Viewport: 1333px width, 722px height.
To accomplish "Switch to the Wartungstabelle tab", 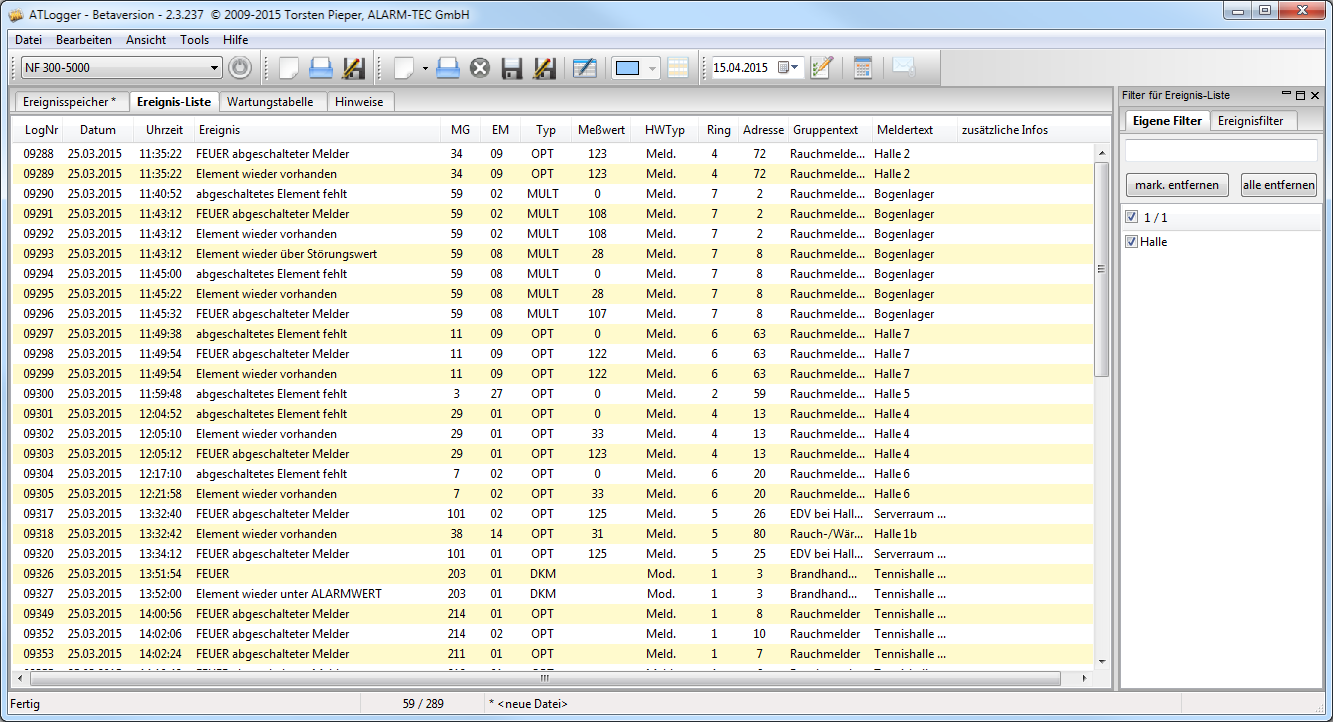I will (x=270, y=102).
